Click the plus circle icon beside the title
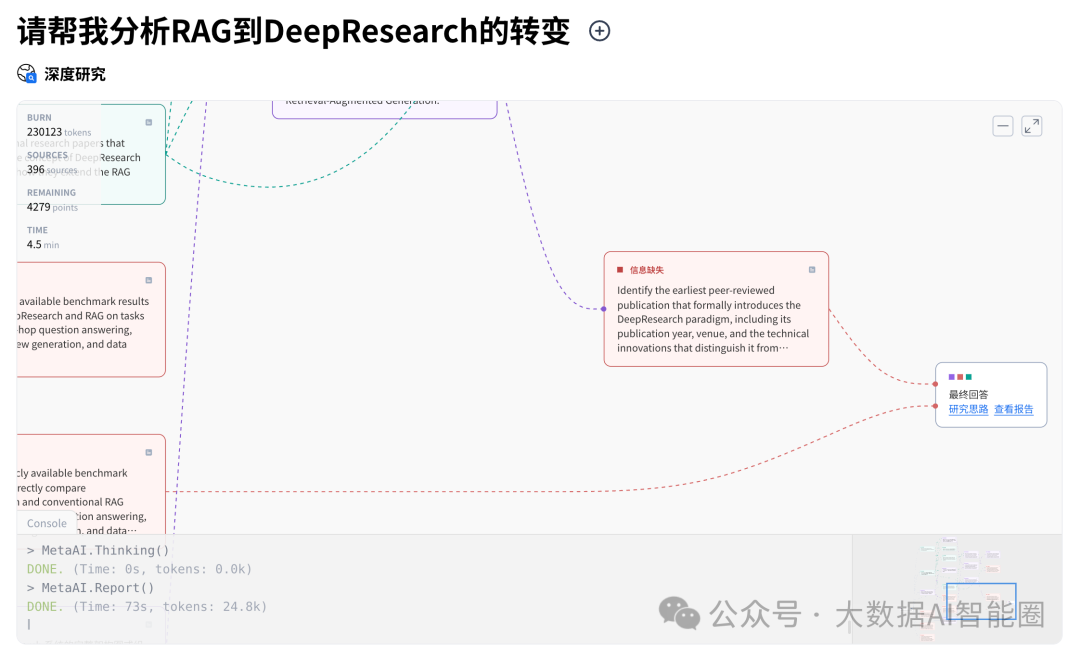 (599, 31)
